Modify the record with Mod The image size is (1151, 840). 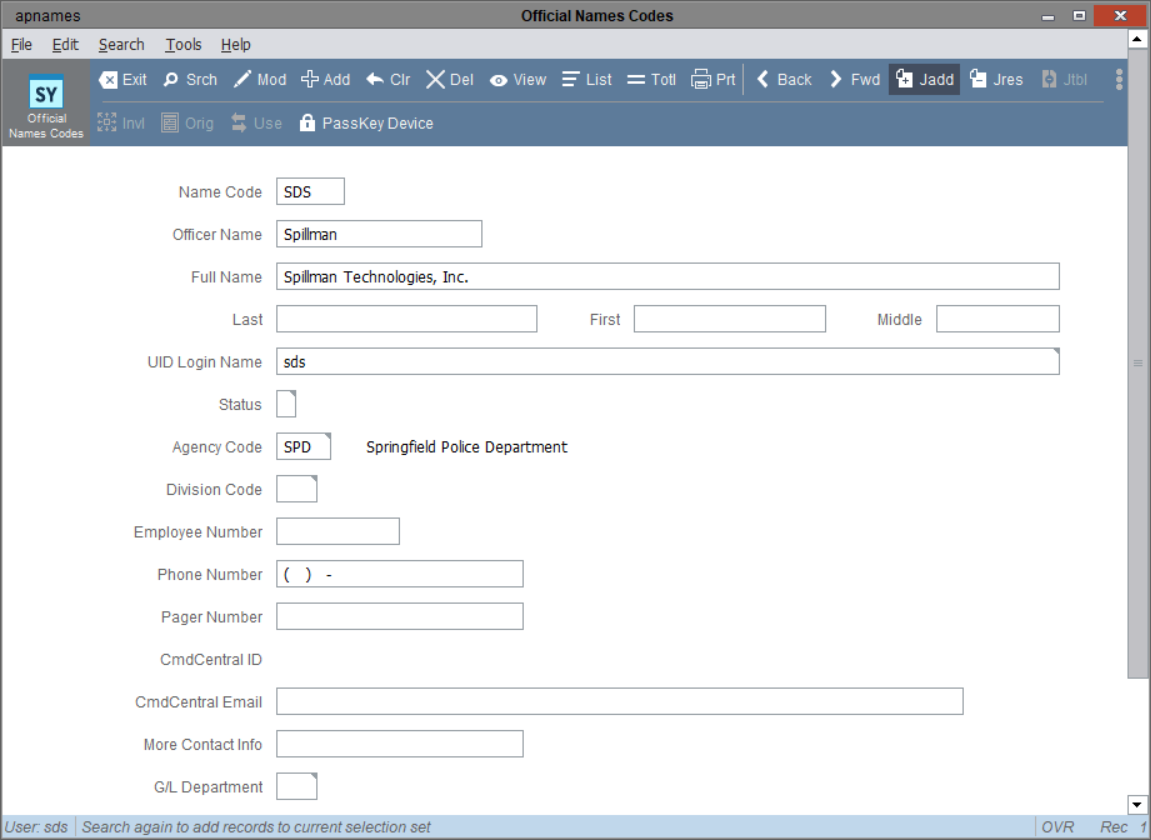[x=260, y=79]
